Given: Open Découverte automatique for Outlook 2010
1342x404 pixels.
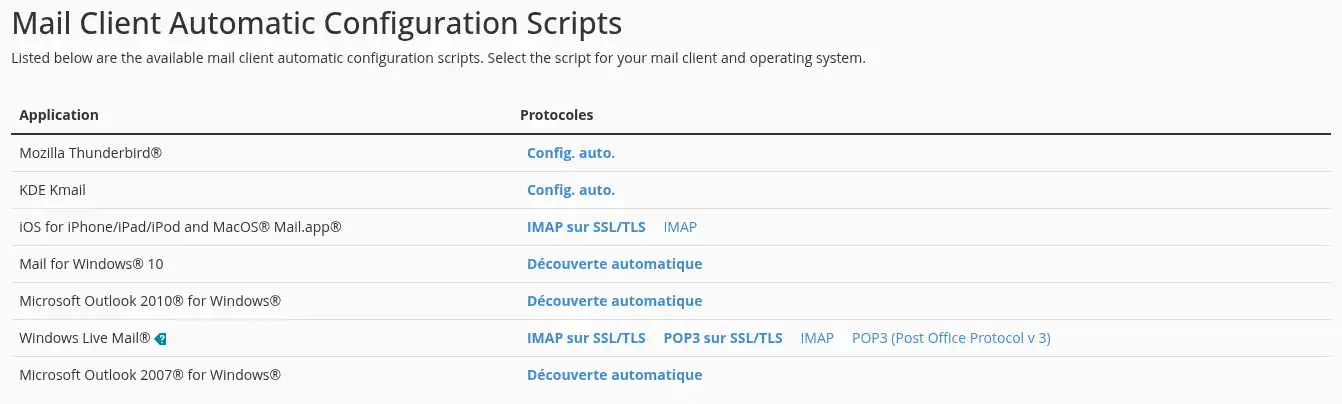Looking at the screenshot, I should tap(614, 301).
